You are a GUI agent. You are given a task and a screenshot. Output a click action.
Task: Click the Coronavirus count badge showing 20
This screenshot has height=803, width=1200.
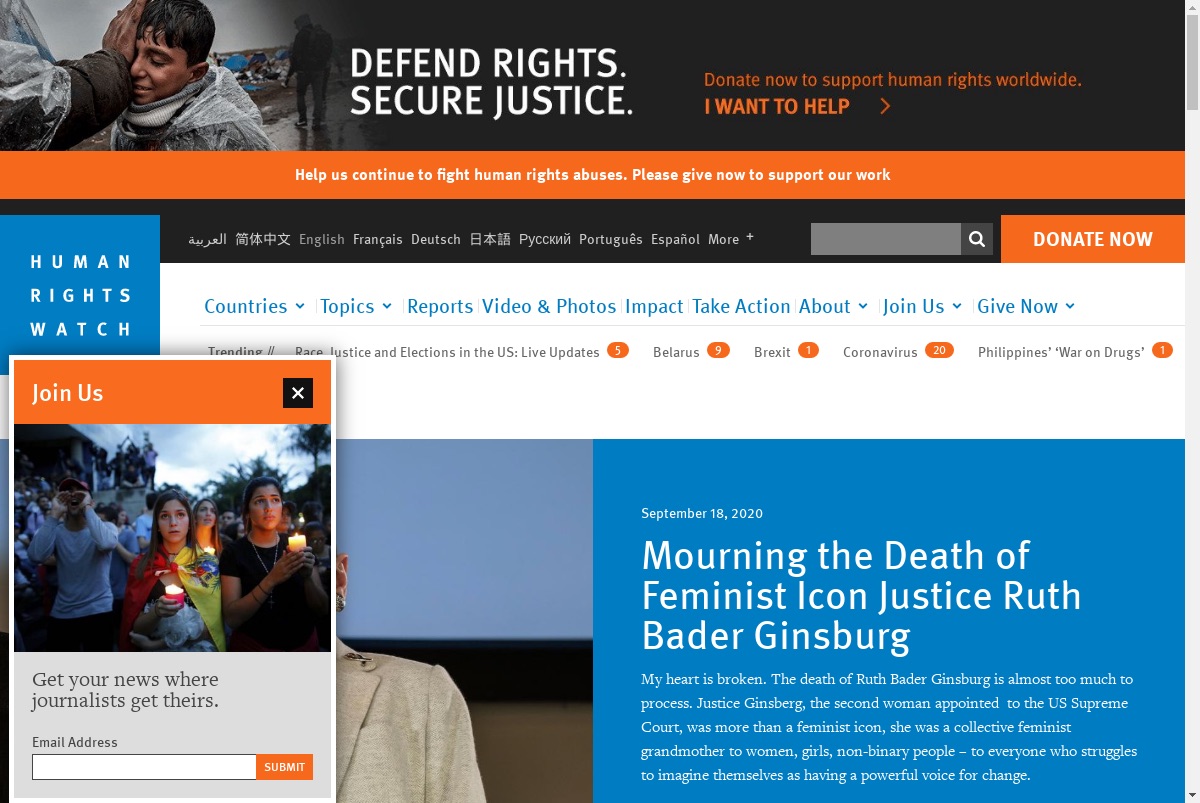939,350
